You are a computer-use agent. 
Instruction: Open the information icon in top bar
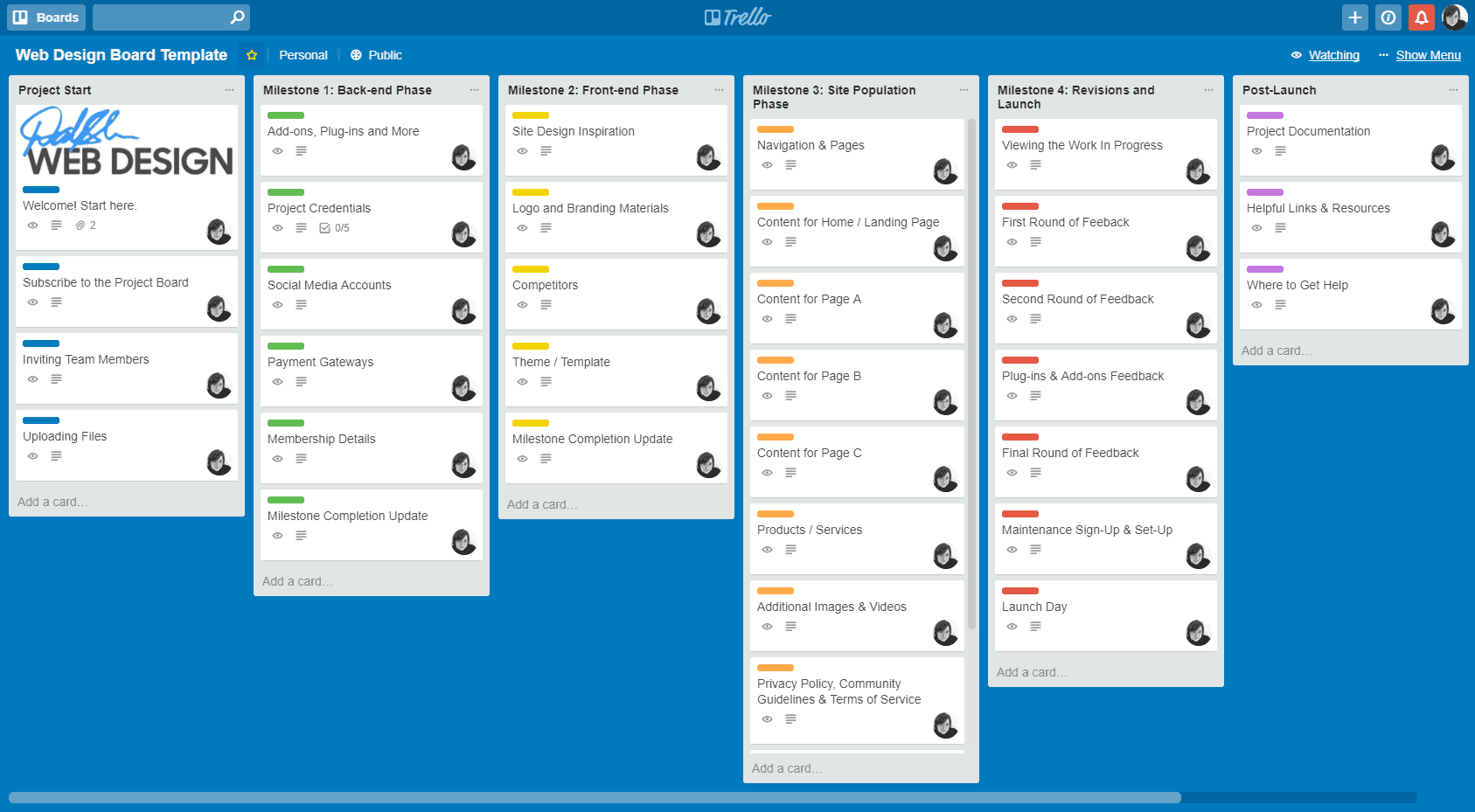1388,17
